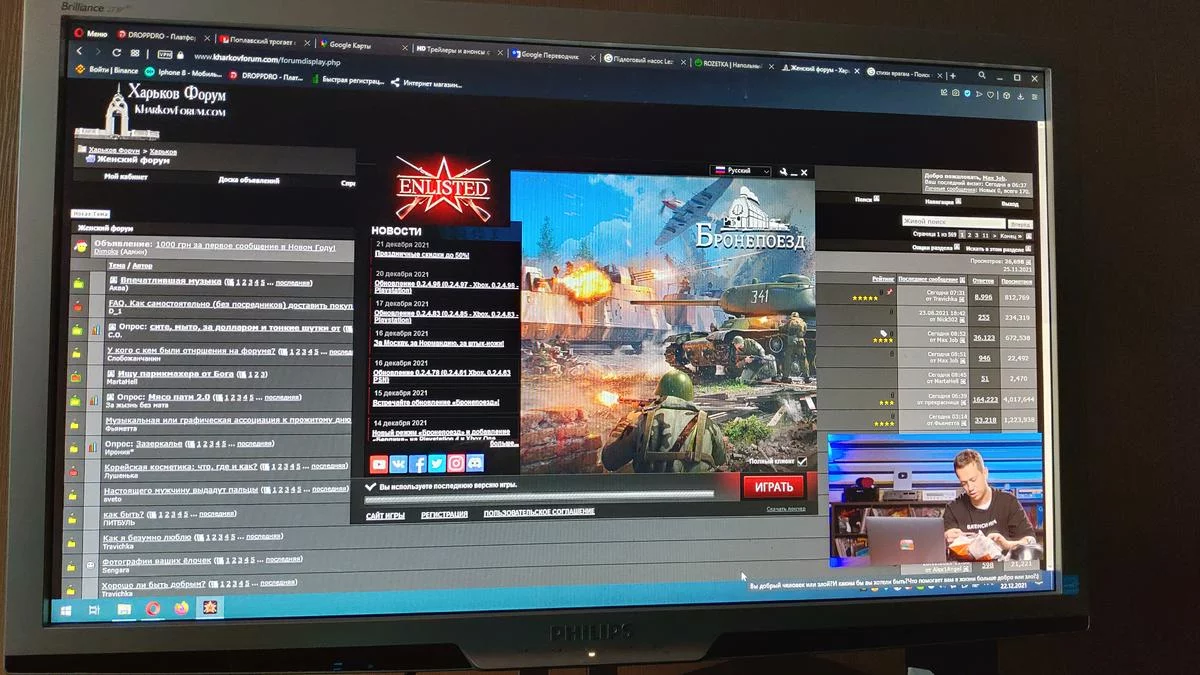Viewport: 1200px width, 675px height.
Task: Expand 'Искать в этом разделе' dropdown
Action: (x=998, y=248)
